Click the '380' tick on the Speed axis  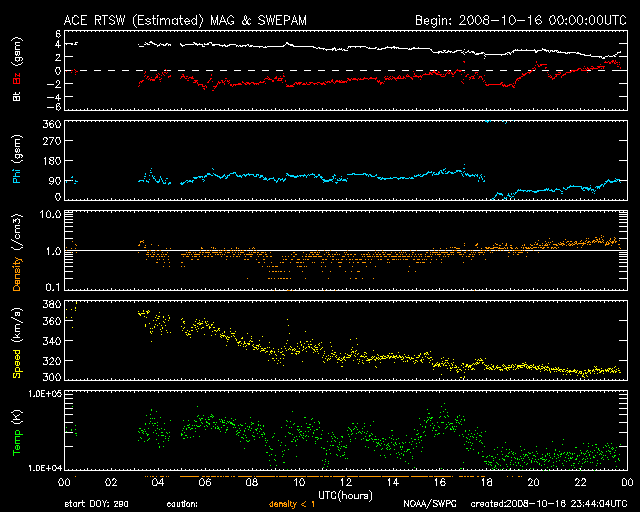click(x=52, y=304)
